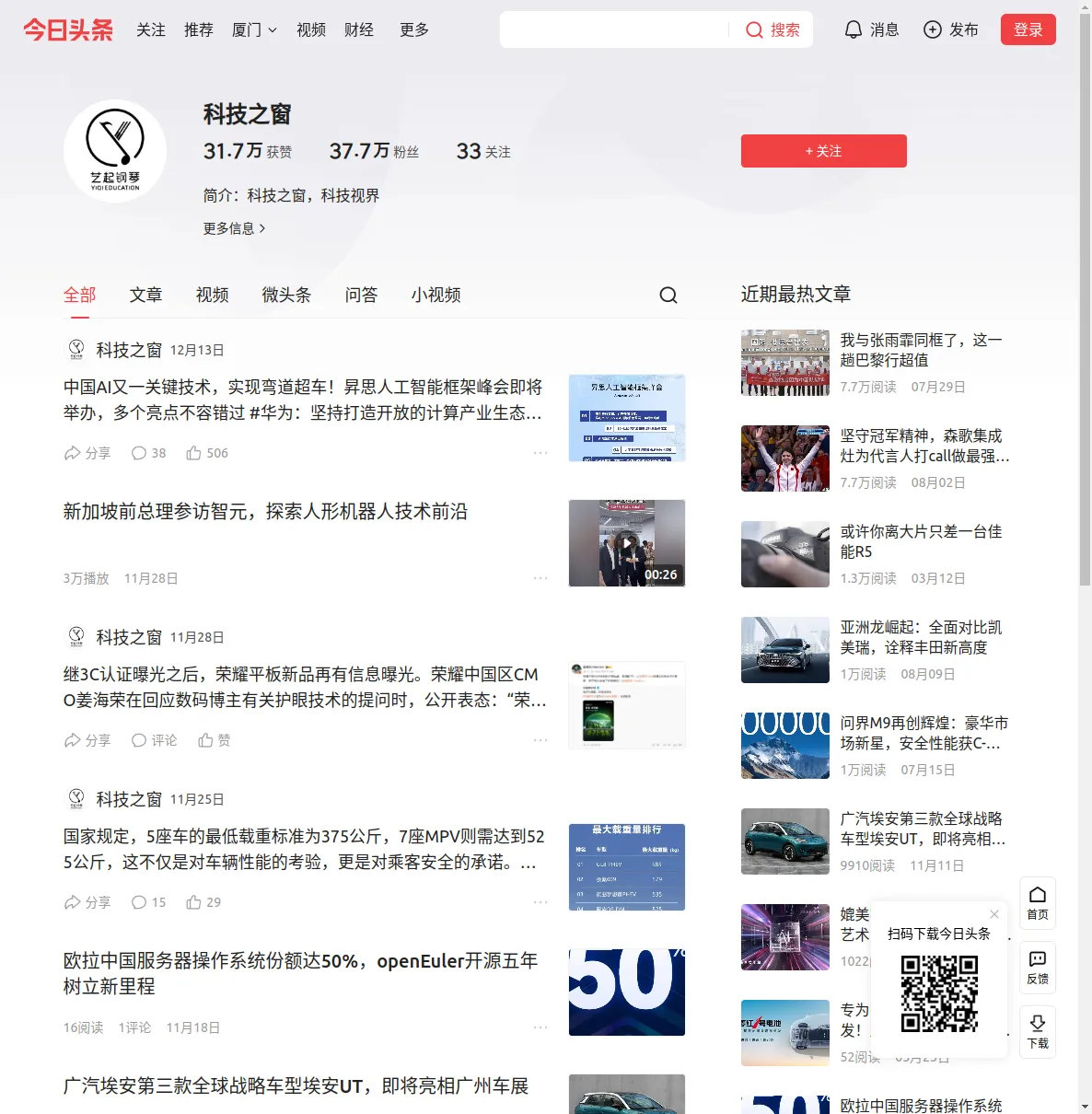Image resolution: width=1092 pixels, height=1114 pixels.
Task: Open 反馈 feedback floating button
Action: pyautogui.click(x=1038, y=968)
